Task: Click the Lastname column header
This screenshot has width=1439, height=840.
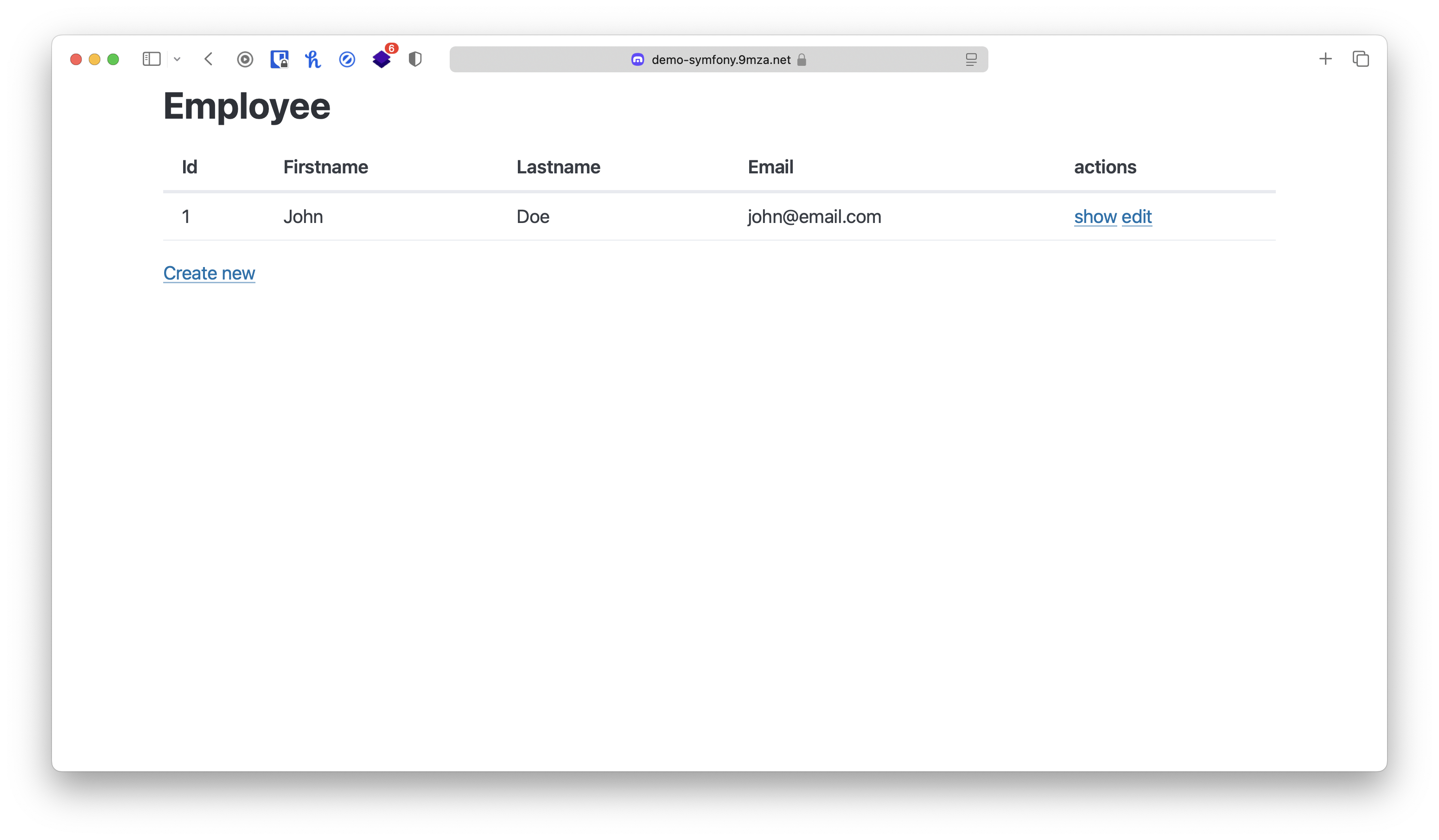Action: click(557, 166)
